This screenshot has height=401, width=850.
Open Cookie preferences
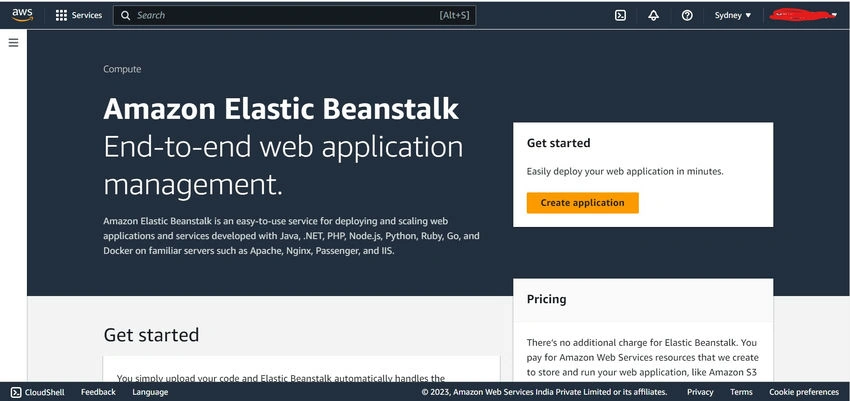coord(803,392)
